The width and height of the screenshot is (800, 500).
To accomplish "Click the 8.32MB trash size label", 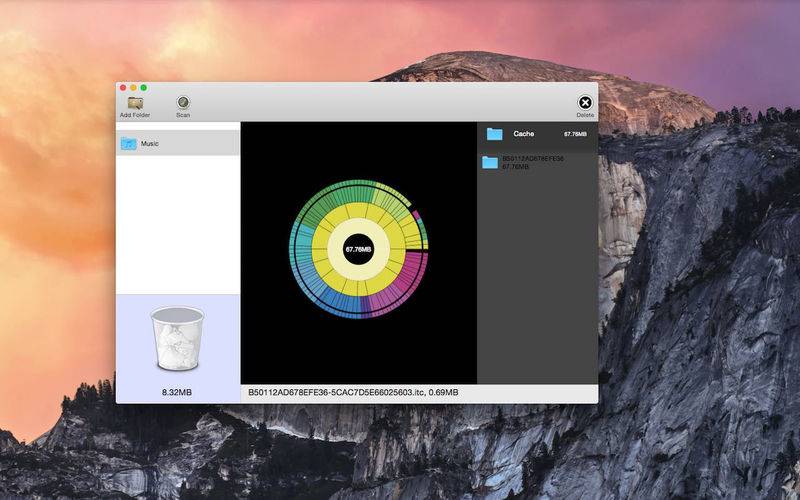I will pyautogui.click(x=177, y=392).
